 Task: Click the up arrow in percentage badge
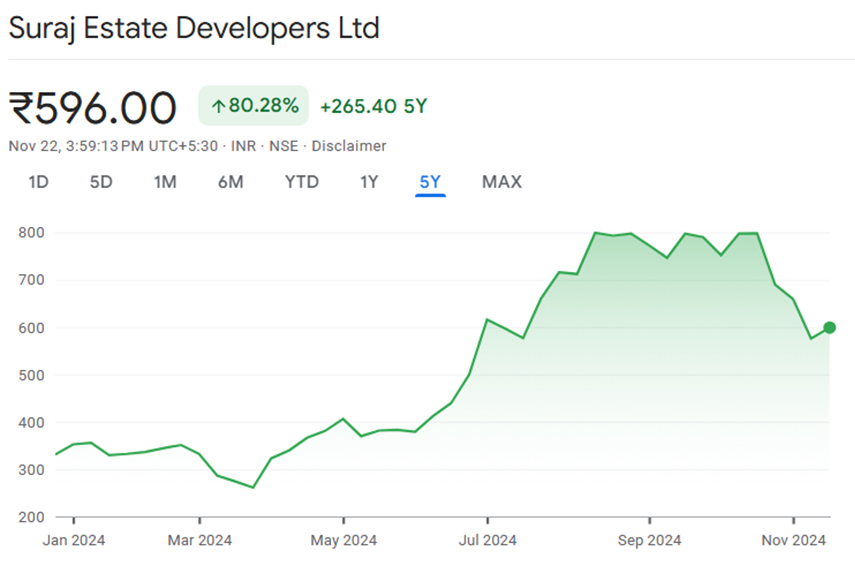tap(218, 106)
